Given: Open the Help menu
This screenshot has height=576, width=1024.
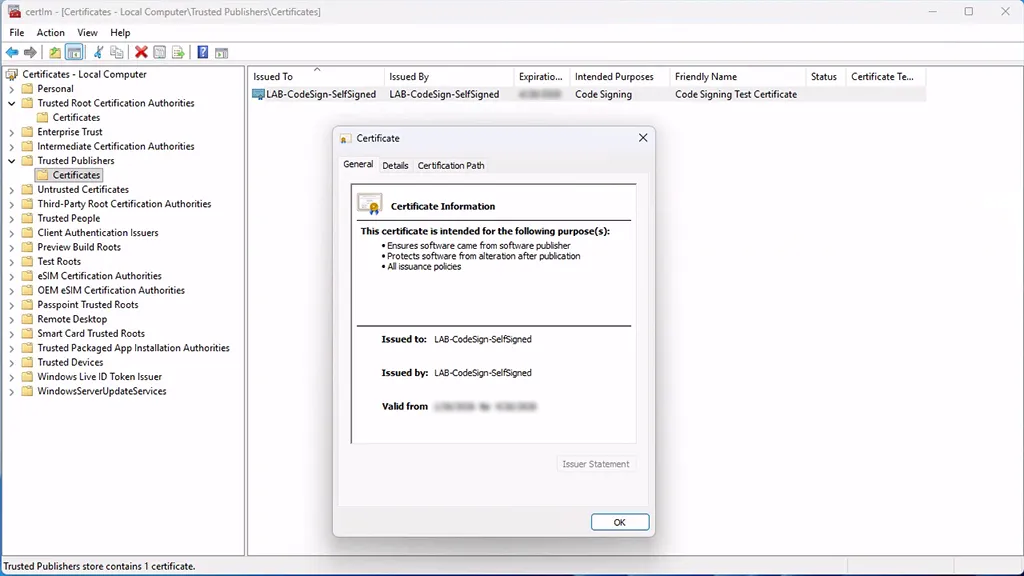Looking at the screenshot, I should (x=120, y=33).
